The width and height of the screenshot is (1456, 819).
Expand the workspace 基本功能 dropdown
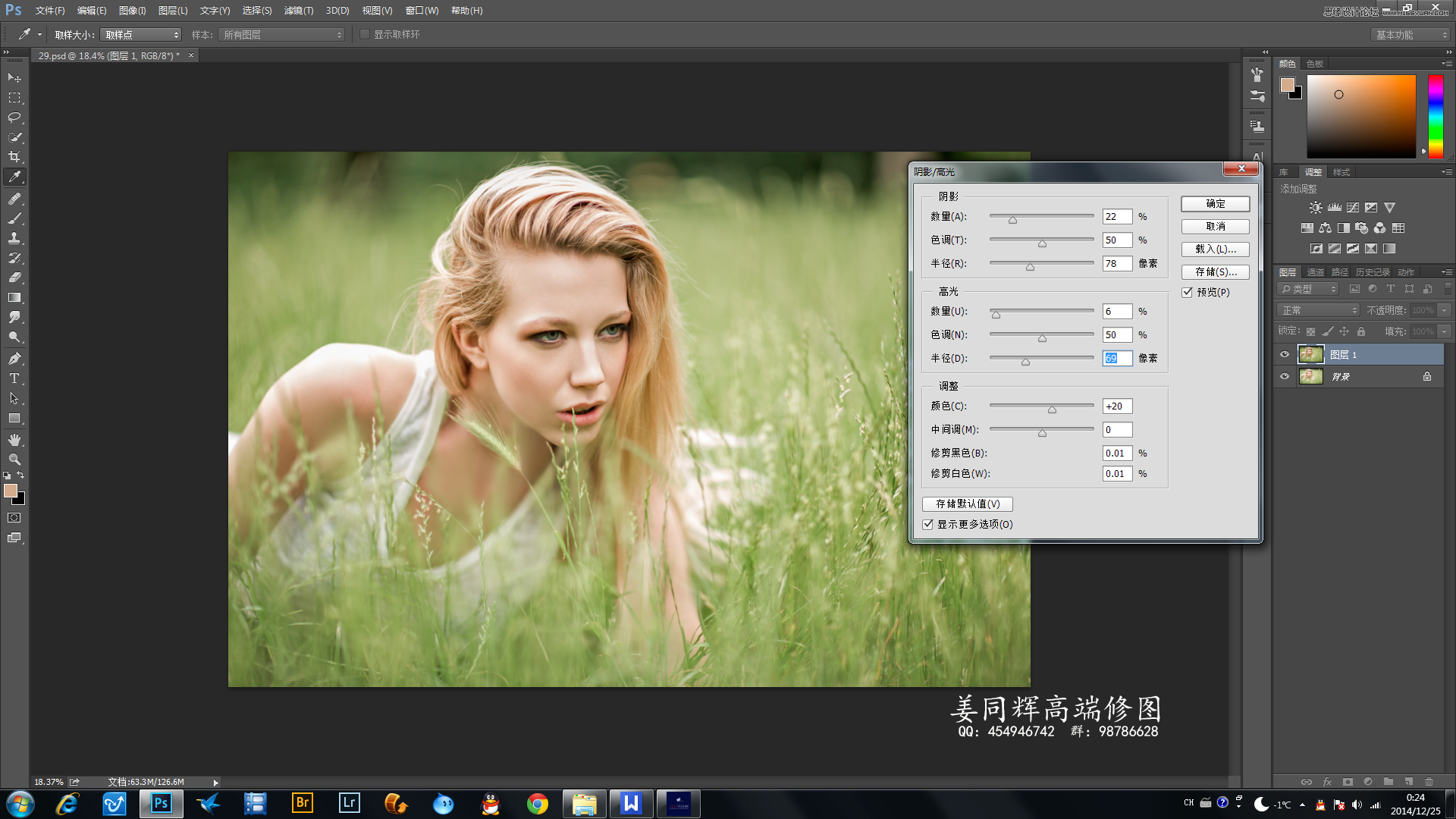pyautogui.click(x=1410, y=35)
